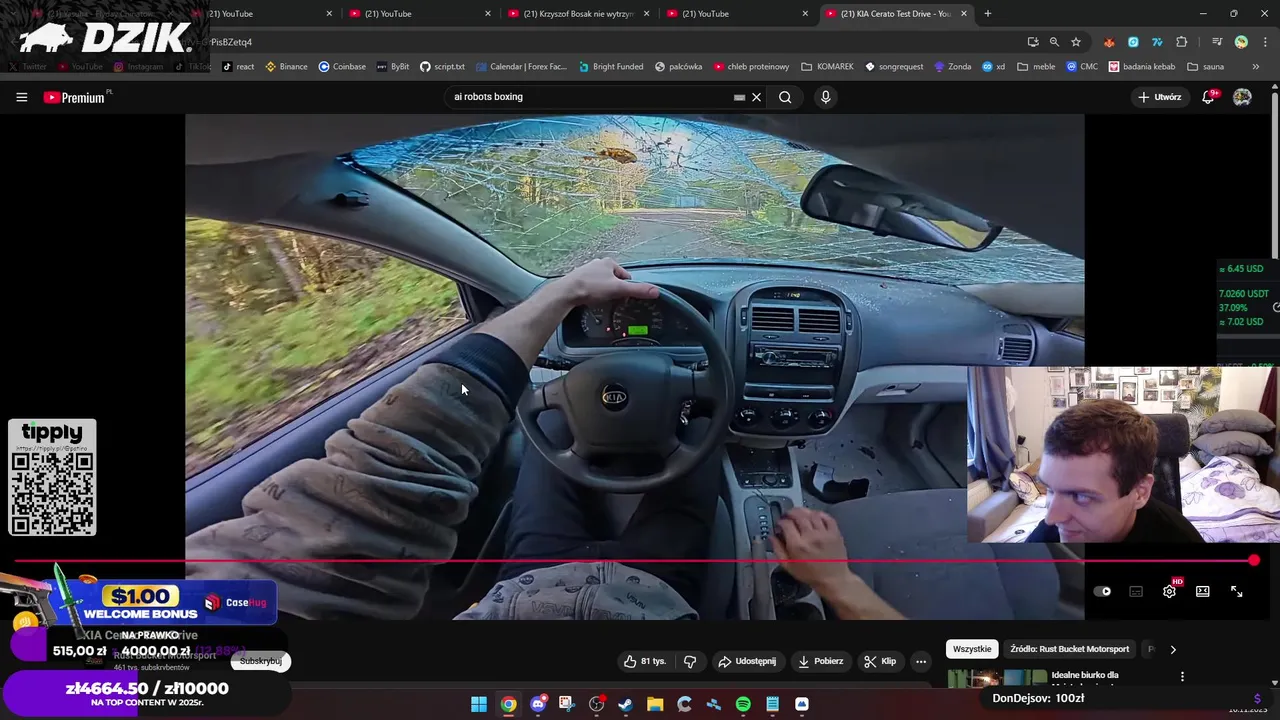Open YouTube notifications bell
The image size is (1280, 720).
(1208, 97)
